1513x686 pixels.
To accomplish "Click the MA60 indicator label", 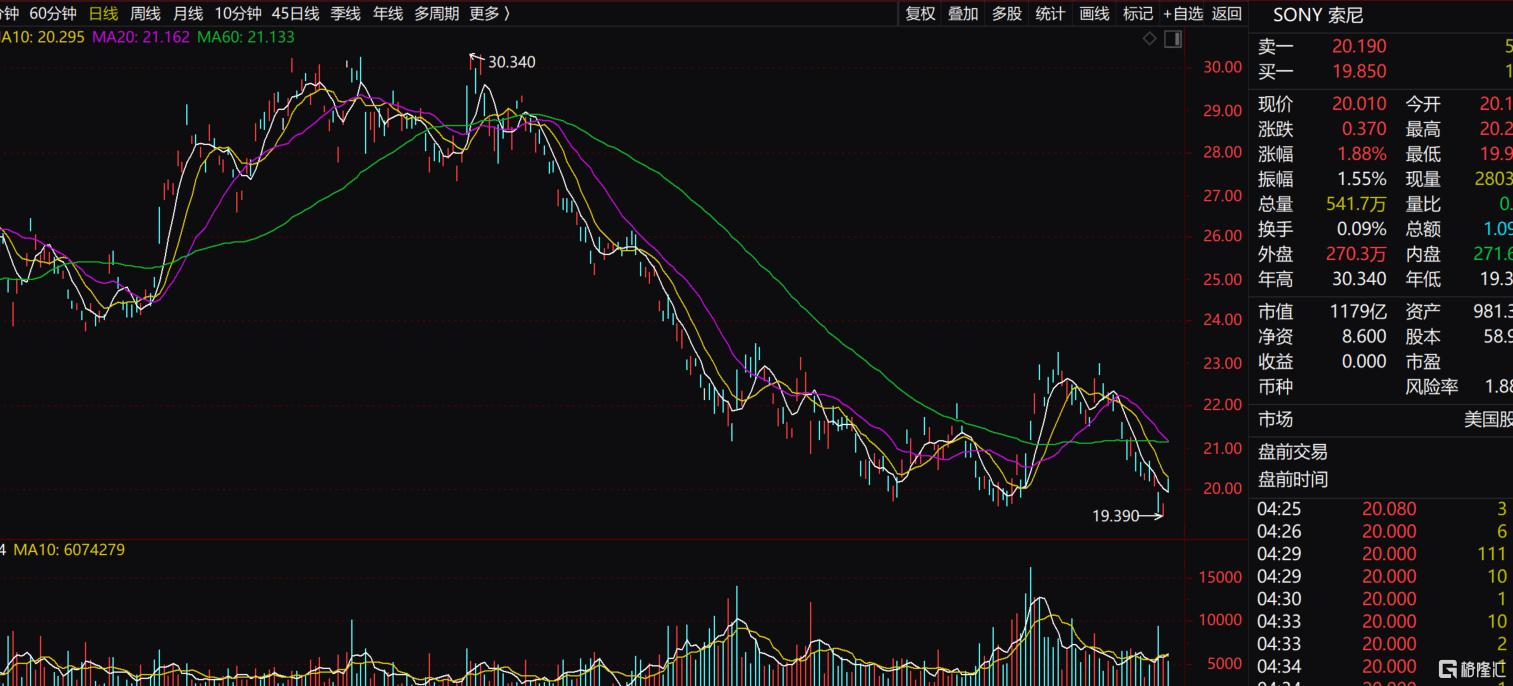I will tap(246, 37).
